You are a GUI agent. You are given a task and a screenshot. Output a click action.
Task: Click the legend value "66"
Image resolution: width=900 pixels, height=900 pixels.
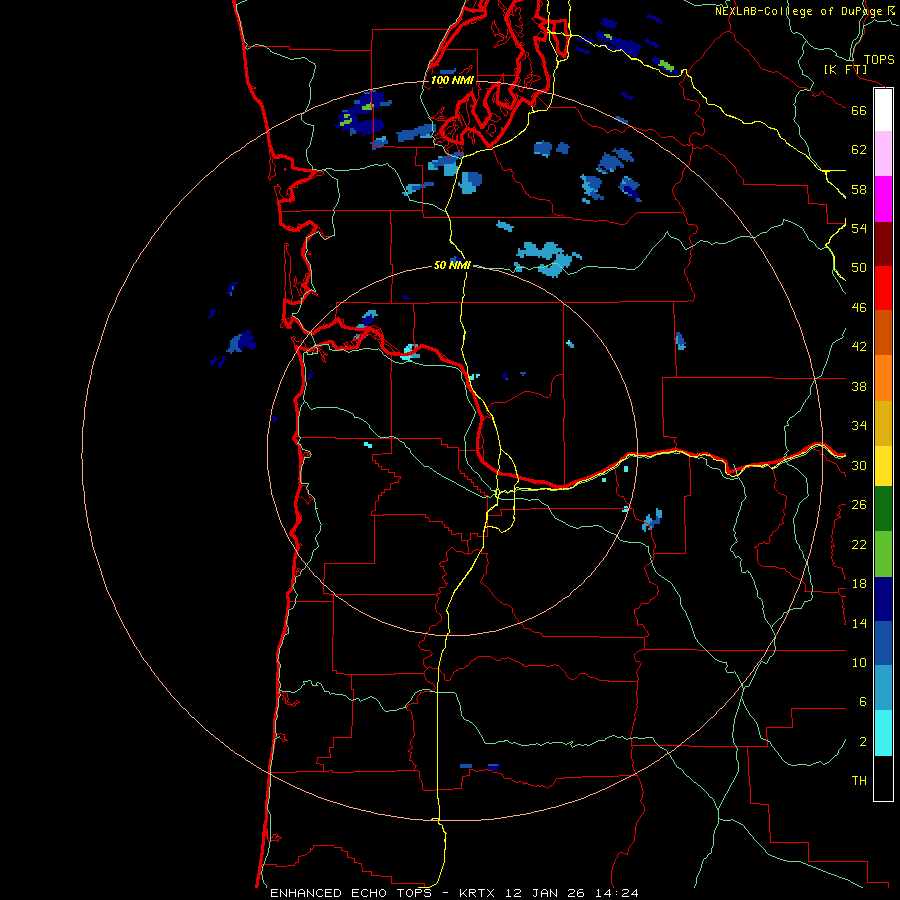pyautogui.click(x=859, y=111)
